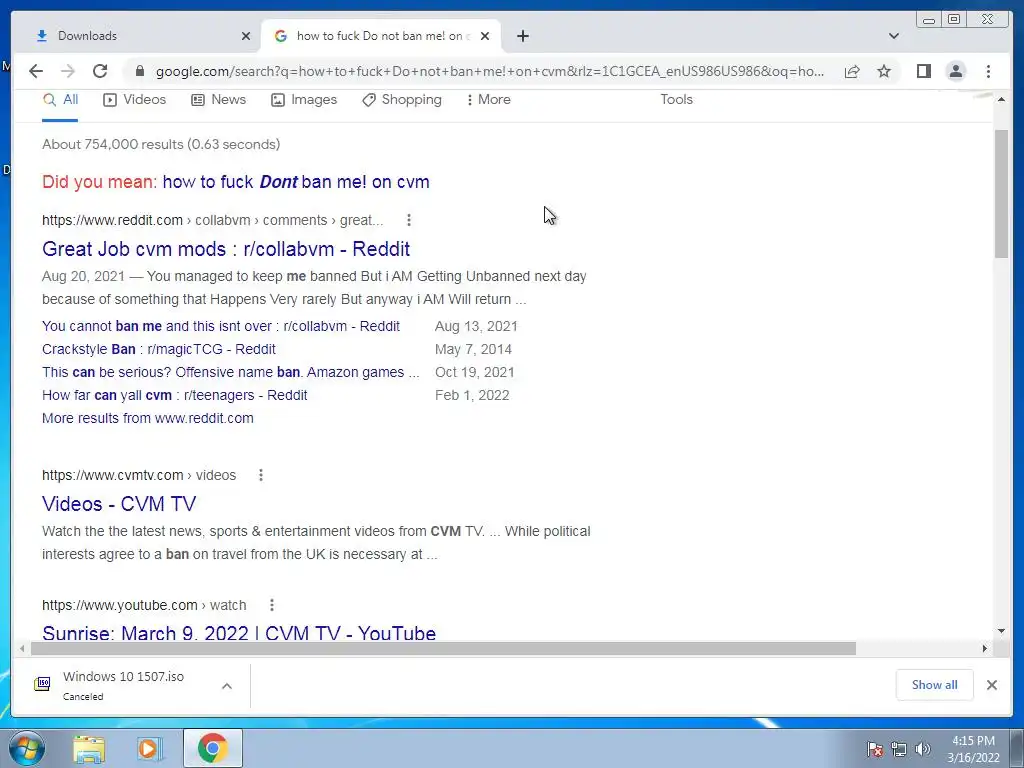Click the network tray icon
The height and width of the screenshot is (768, 1024).
(899, 749)
